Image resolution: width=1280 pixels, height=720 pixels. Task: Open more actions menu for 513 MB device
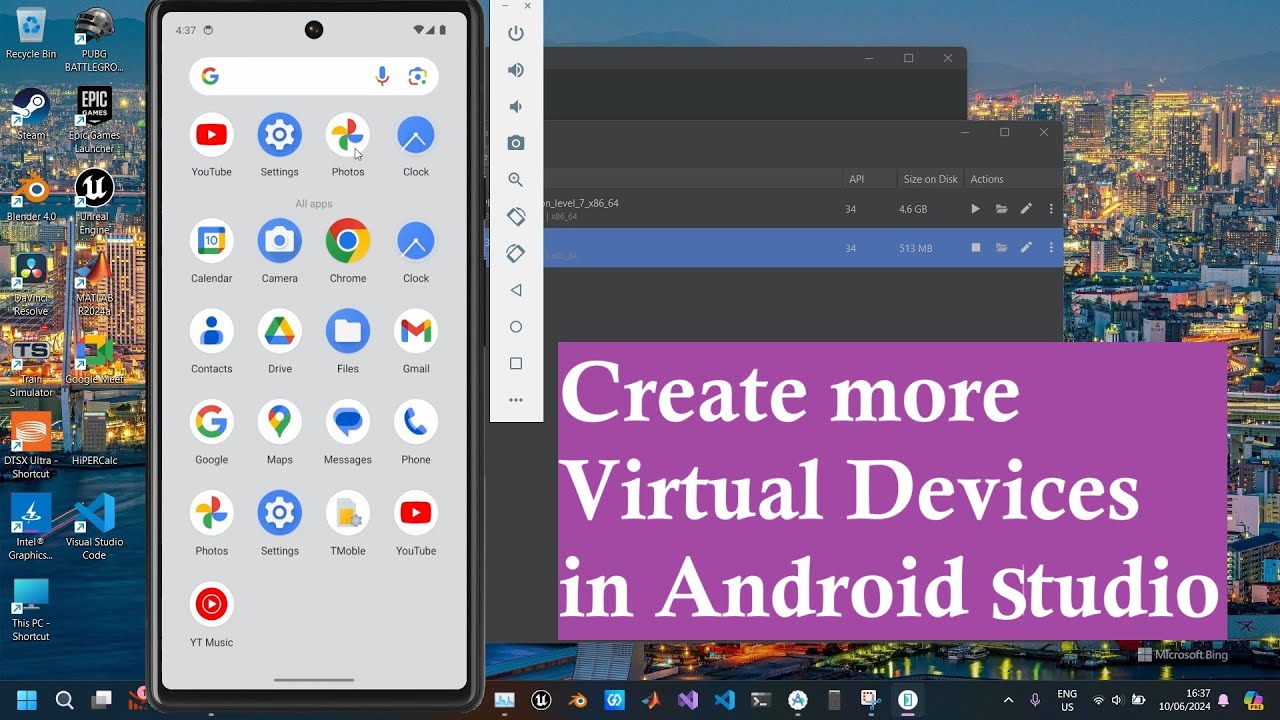pyautogui.click(x=1051, y=247)
